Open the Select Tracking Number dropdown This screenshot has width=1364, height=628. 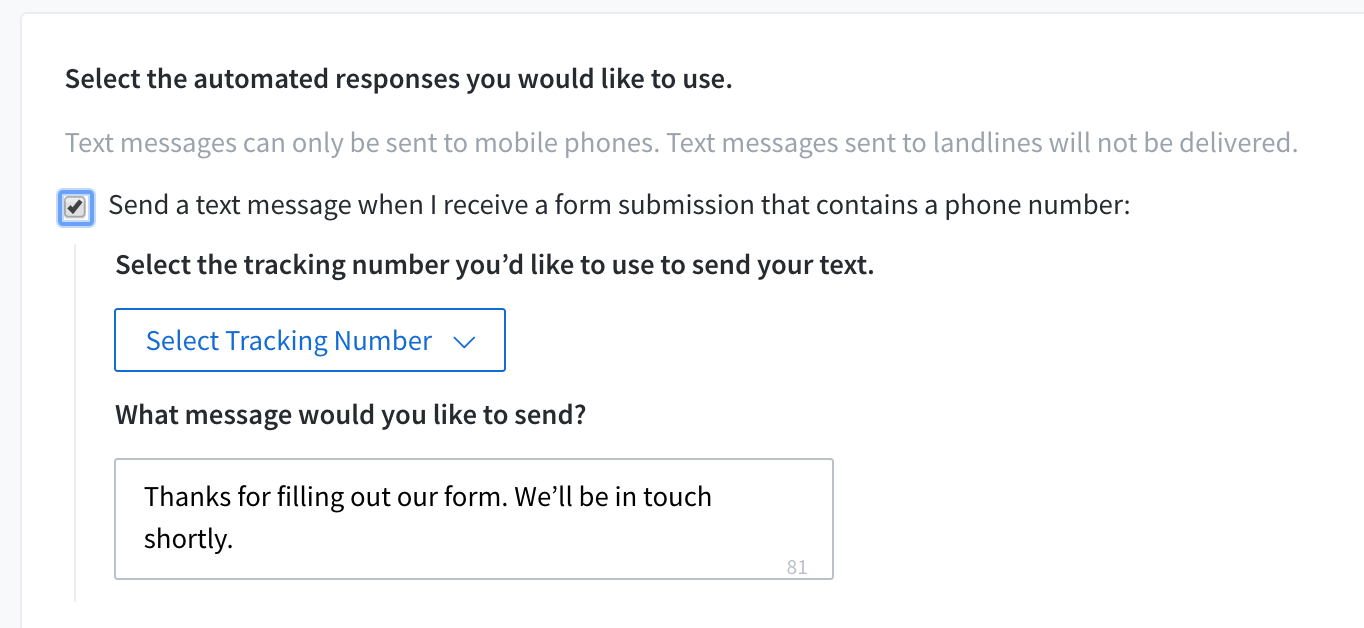[310, 341]
